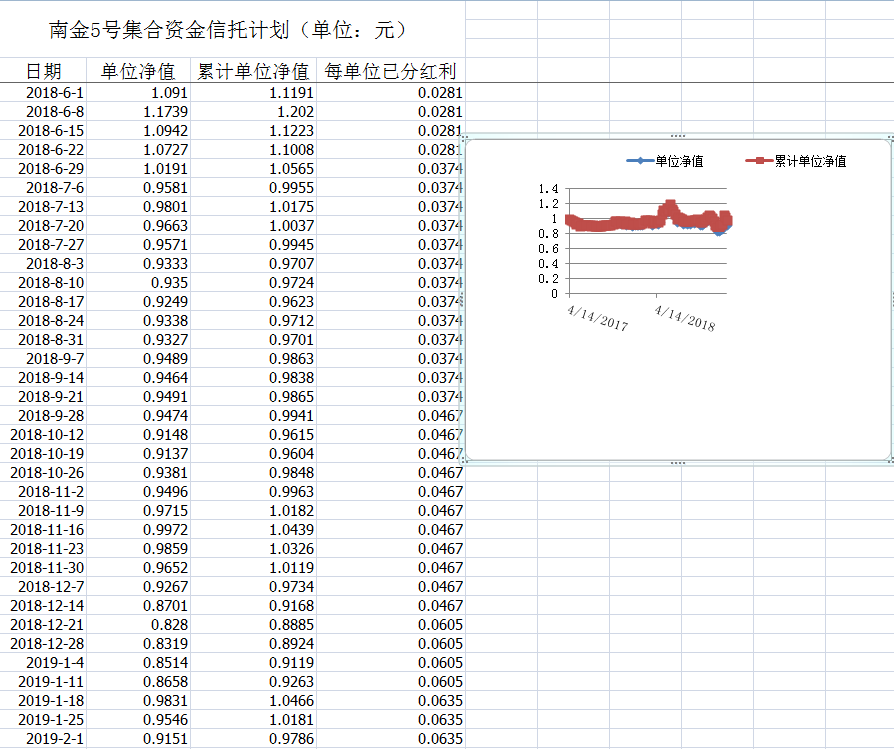The height and width of the screenshot is (749, 894).
Task: Select dividend cell 0.0467 in row 2018-11-9
Action: click(x=391, y=511)
